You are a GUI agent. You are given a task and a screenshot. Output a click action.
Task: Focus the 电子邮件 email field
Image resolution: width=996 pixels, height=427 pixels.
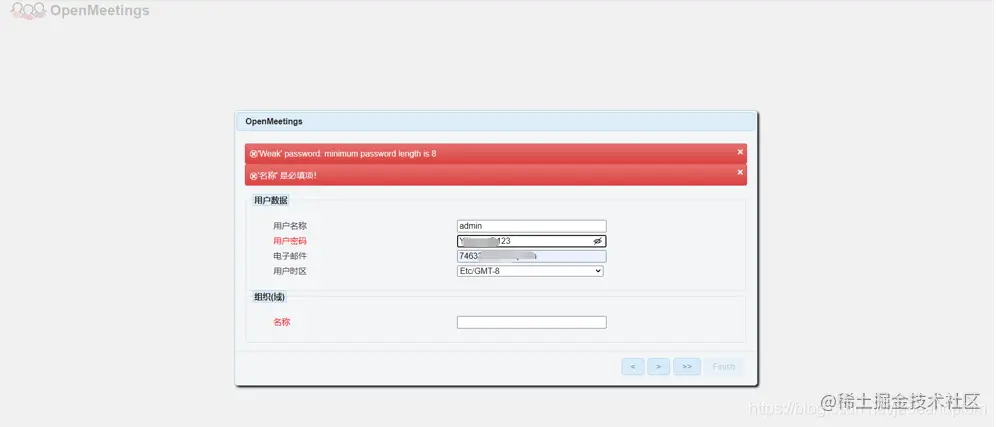532,256
